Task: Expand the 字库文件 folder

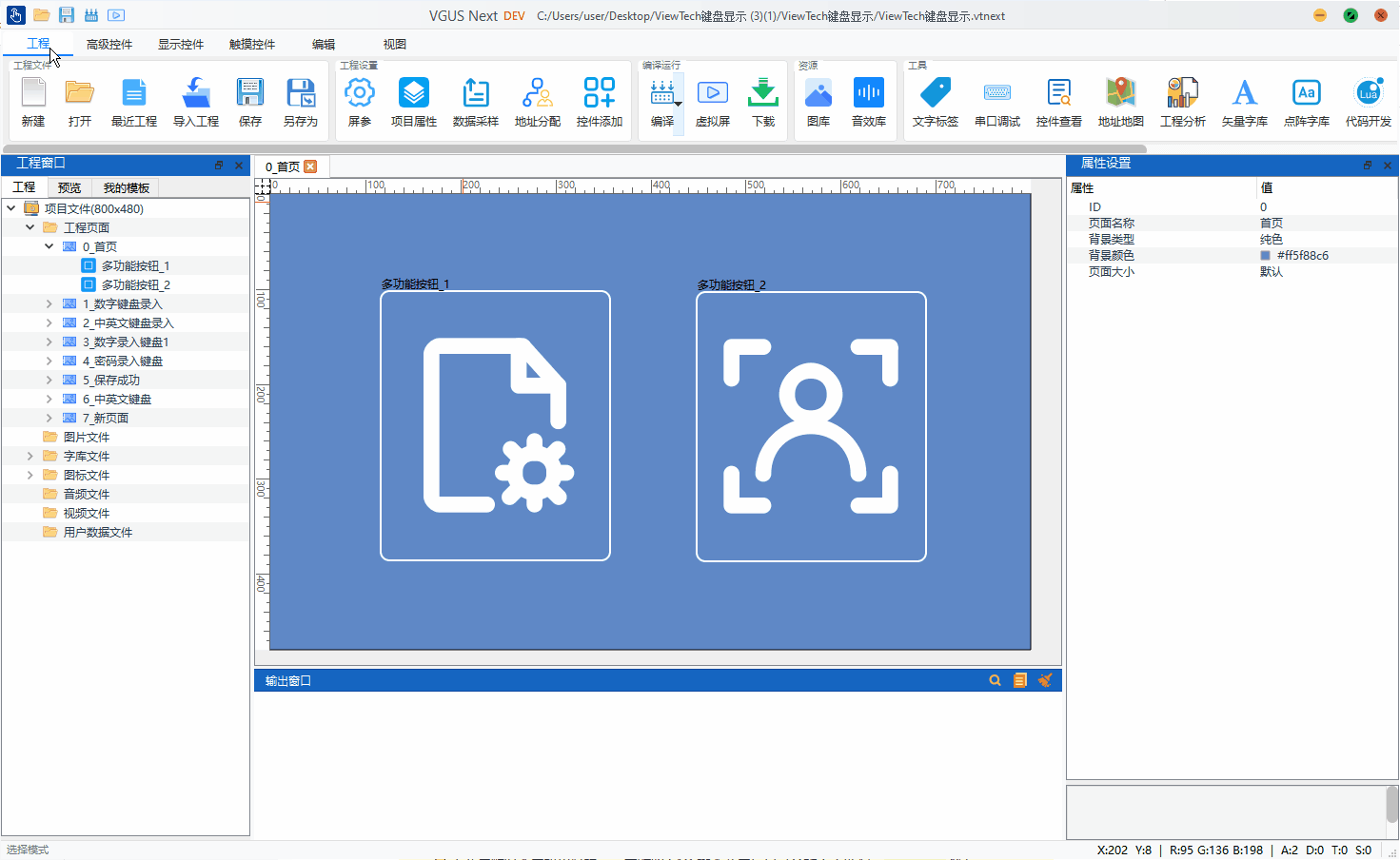Action: [30, 456]
